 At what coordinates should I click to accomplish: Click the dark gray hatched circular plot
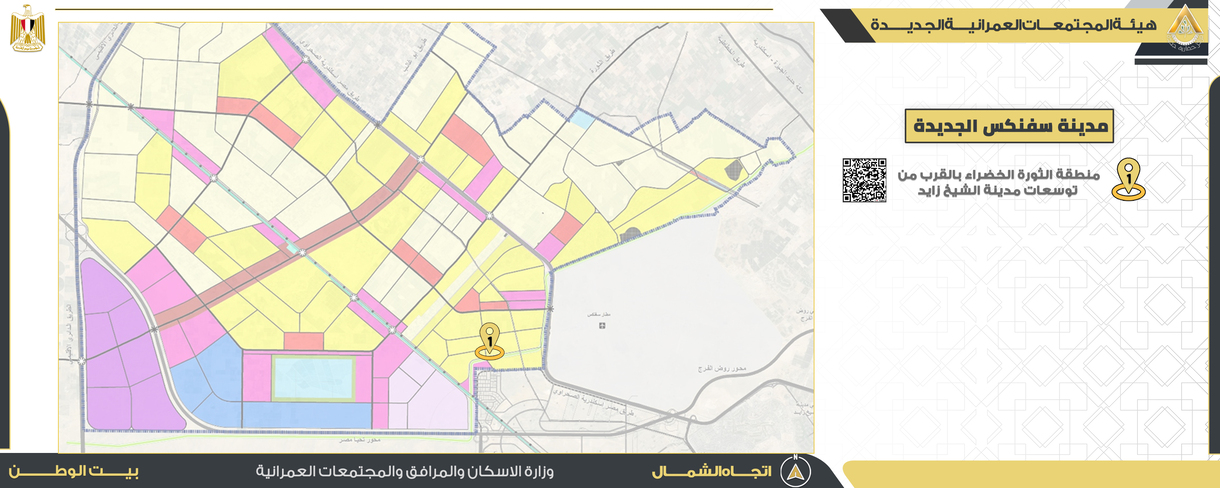(631, 236)
